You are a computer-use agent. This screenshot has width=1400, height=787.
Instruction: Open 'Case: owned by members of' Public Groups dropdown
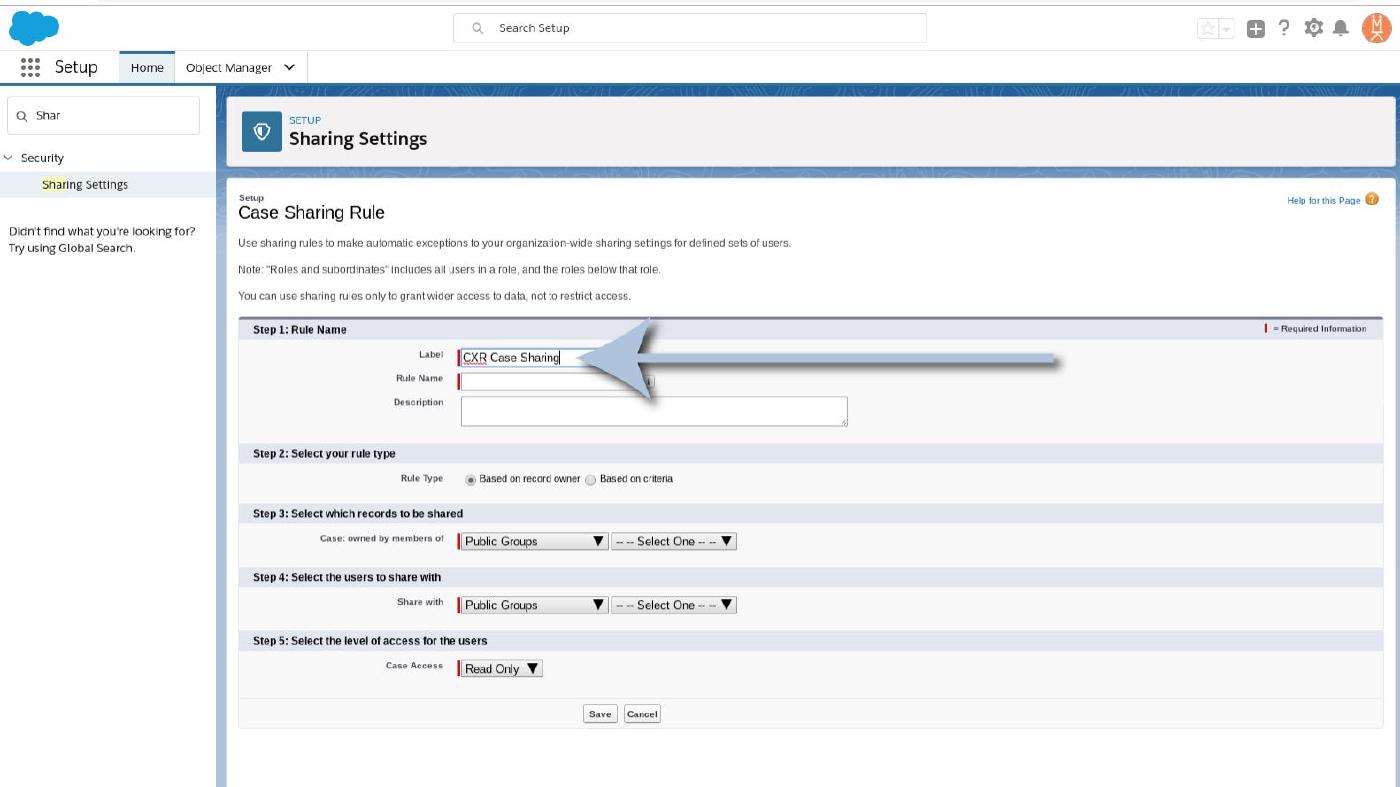pyautogui.click(x=534, y=541)
